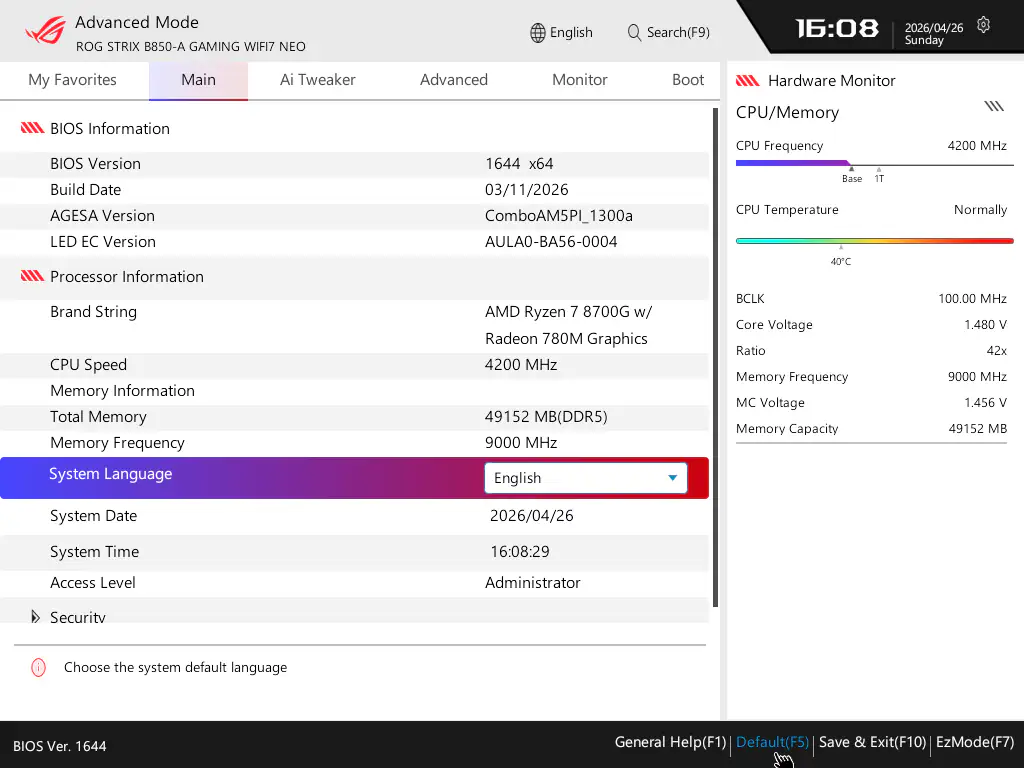Click the Processor Information stripes icon

click(32, 276)
